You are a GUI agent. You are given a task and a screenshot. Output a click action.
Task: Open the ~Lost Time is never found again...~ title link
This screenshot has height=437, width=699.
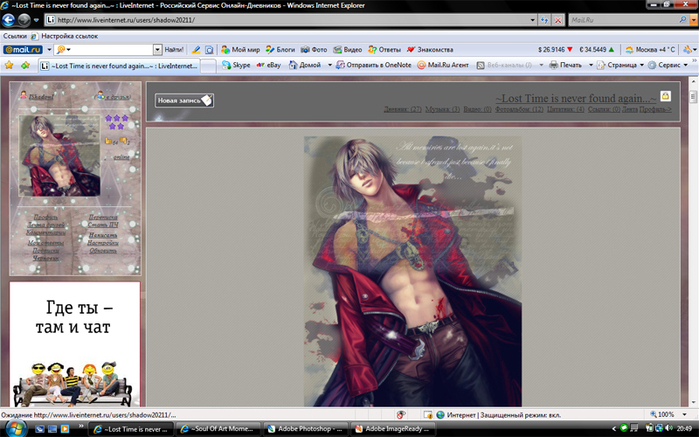pyautogui.click(x=576, y=98)
